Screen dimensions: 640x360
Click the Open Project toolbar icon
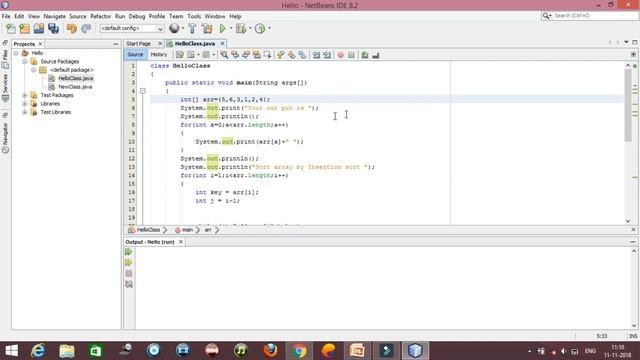click(x=39, y=29)
